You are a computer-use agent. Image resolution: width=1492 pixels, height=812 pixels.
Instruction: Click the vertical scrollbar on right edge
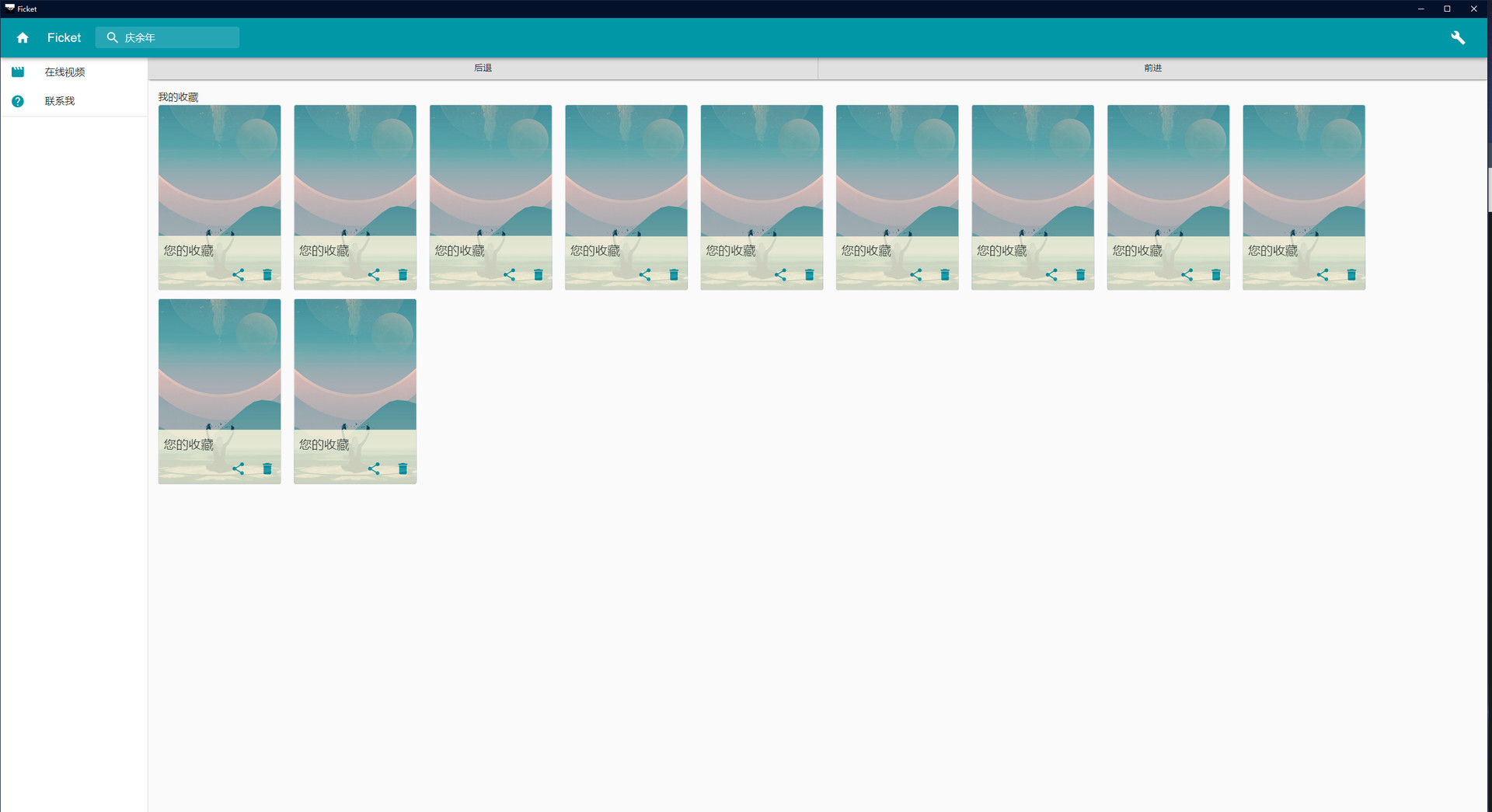[1489, 190]
